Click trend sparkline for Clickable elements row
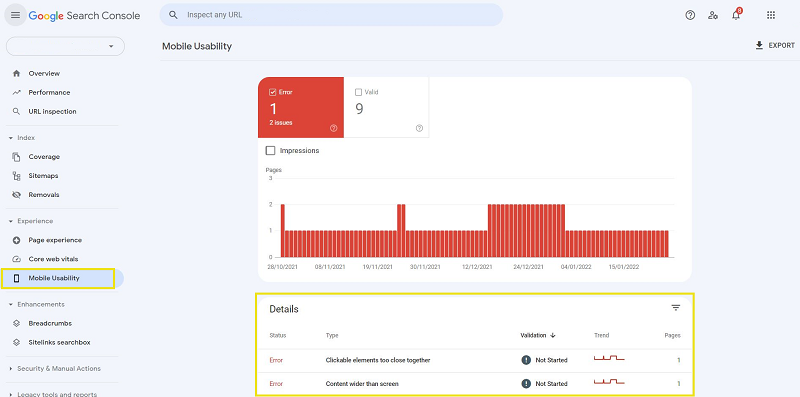The height and width of the screenshot is (397, 800). 609,359
